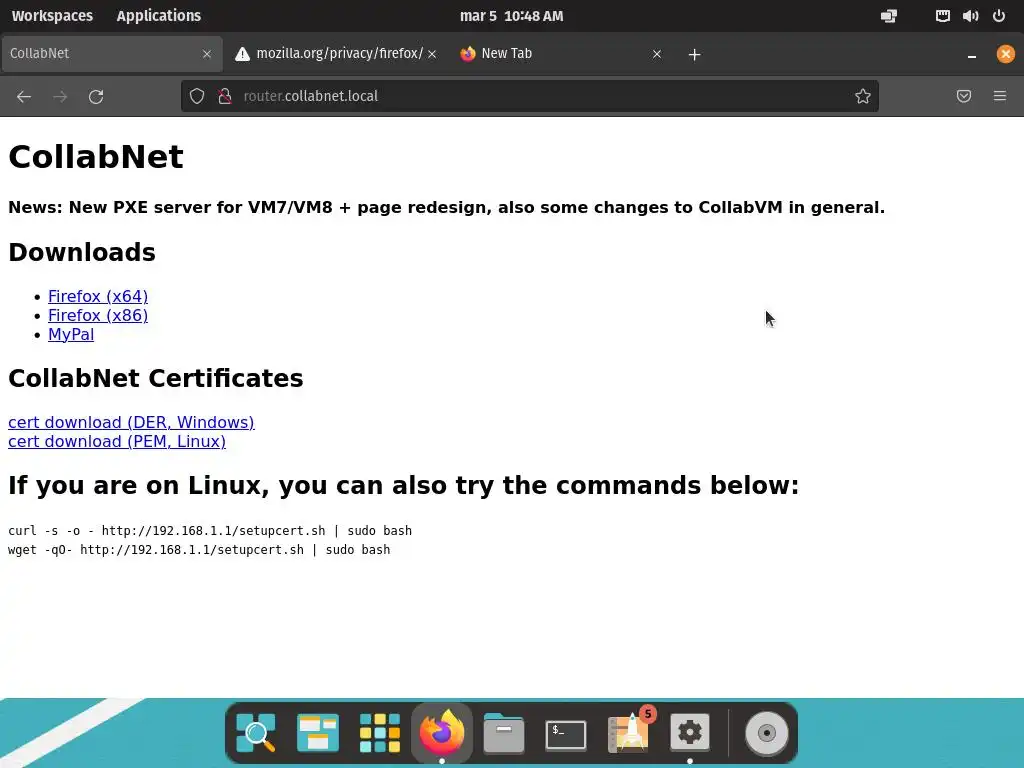
Task: Click the disc drive icon in dock
Action: (767, 733)
